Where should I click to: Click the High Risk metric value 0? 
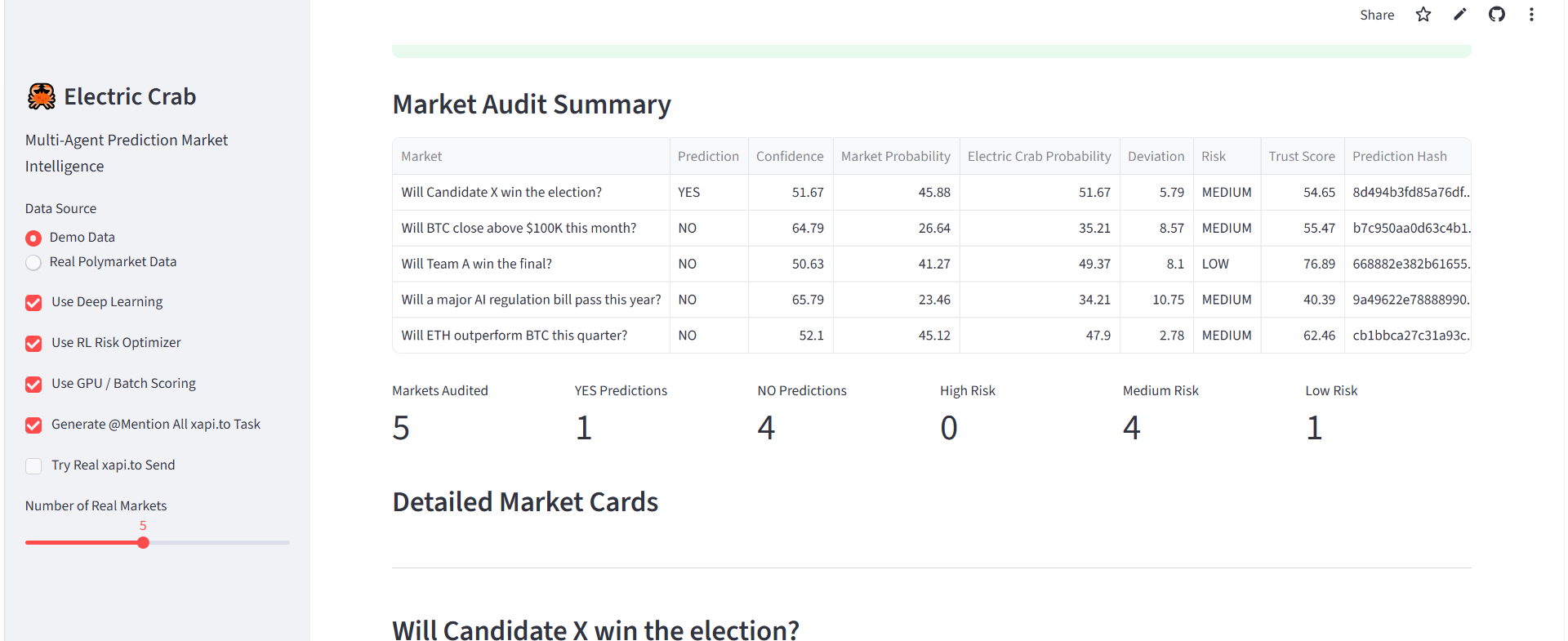(x=949, y=428)
